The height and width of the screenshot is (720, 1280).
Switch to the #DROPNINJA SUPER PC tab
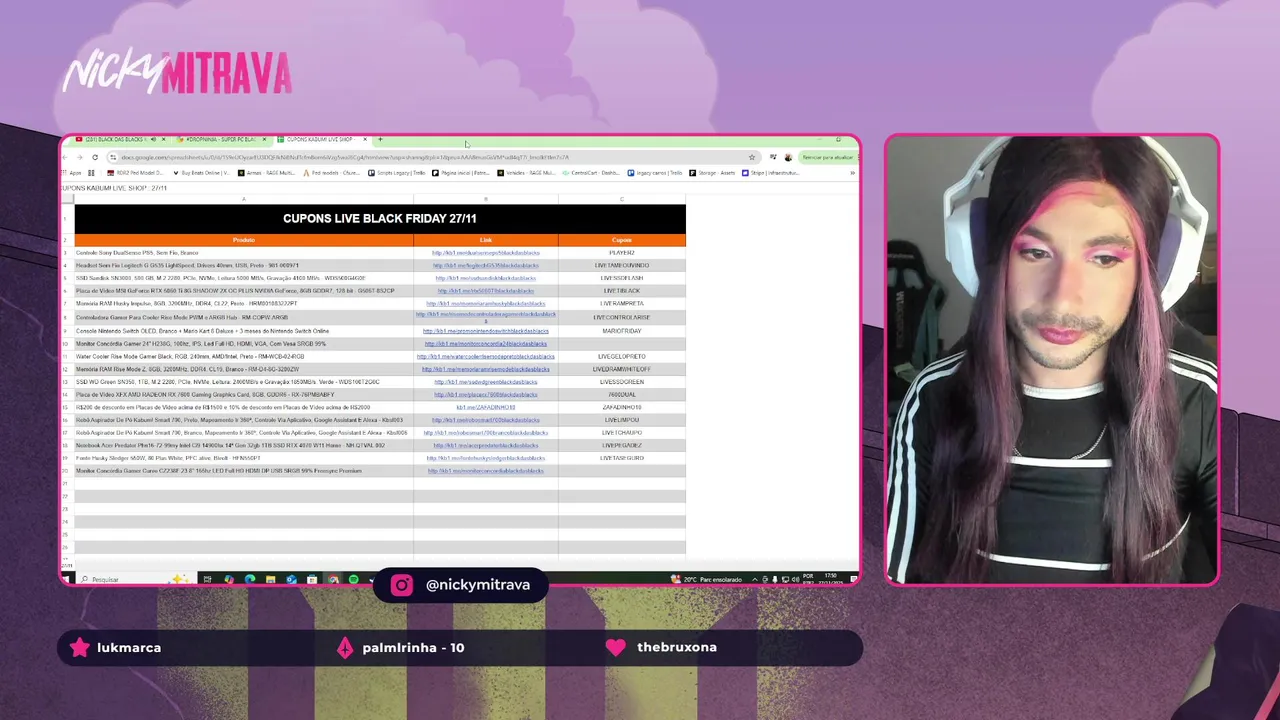point(220,139)
